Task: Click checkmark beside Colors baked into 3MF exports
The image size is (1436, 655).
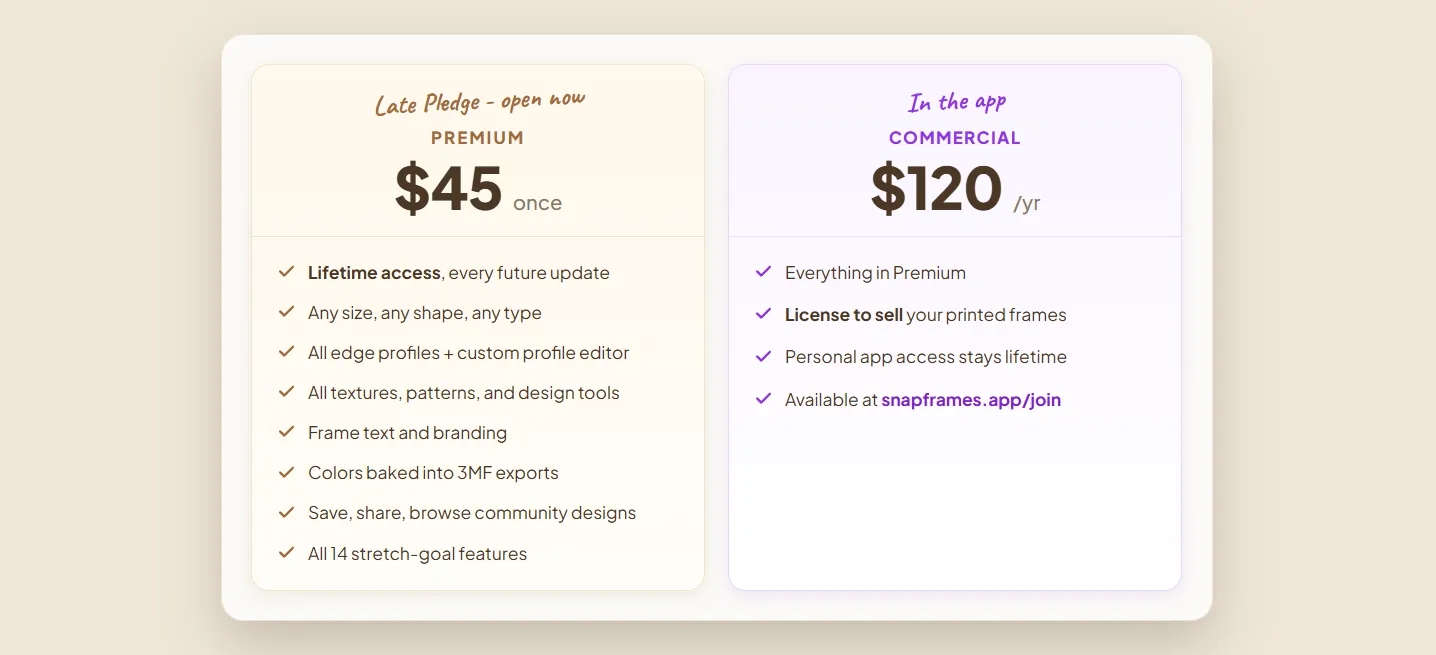Action: 286,472
